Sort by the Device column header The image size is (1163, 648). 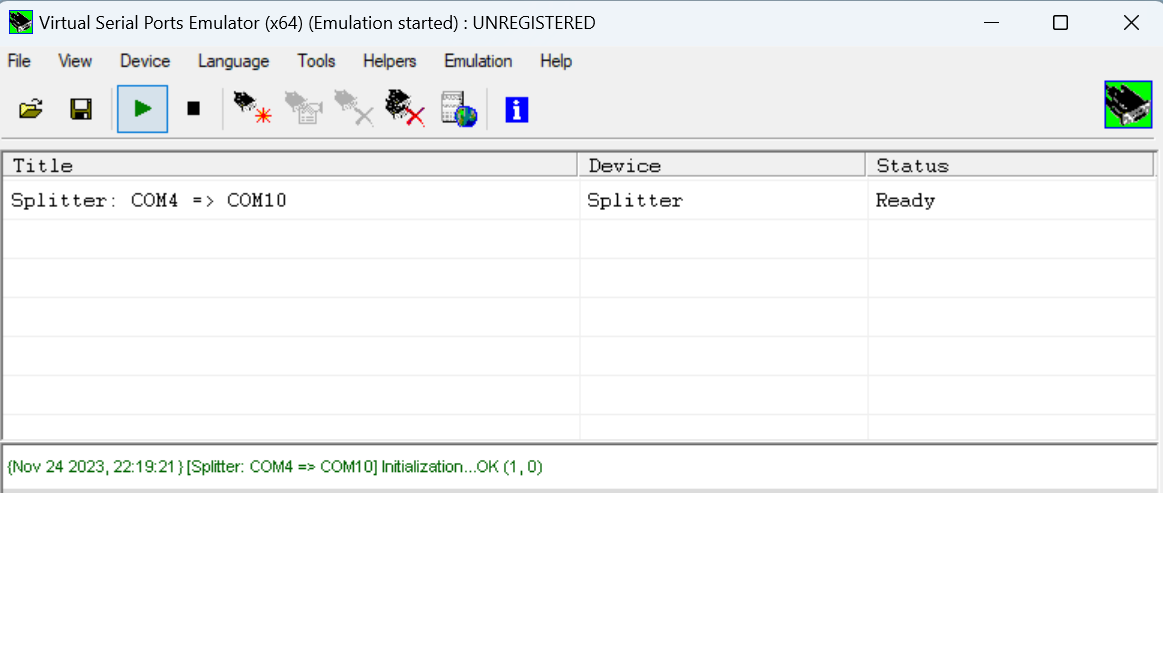pyautogui.click(x=722, y=165)
